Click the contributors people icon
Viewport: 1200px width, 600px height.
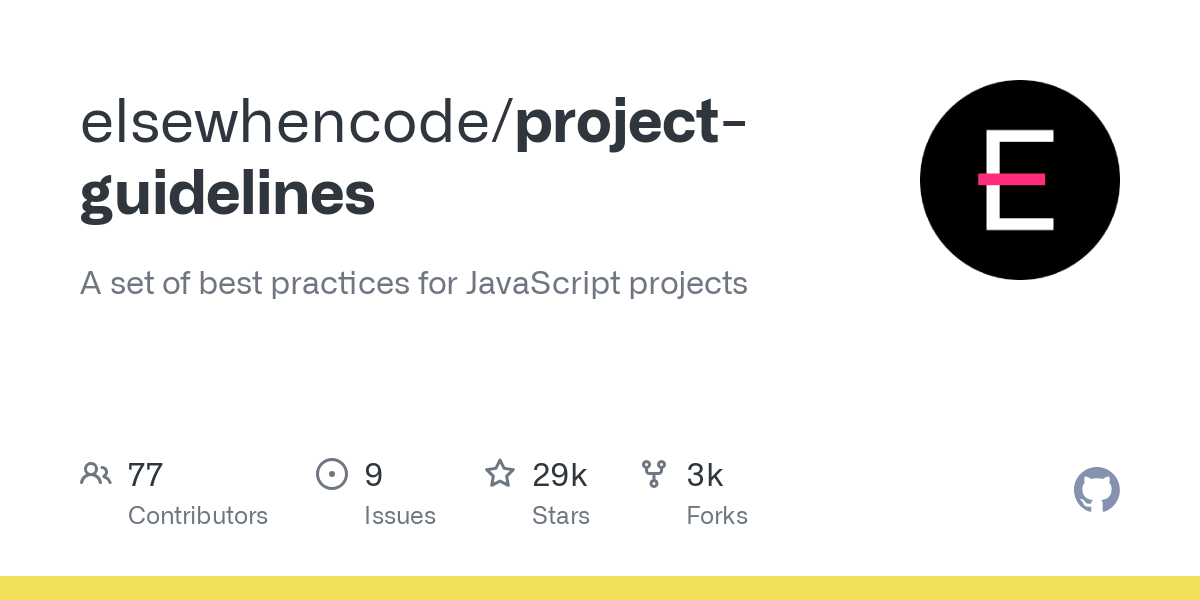(x=96, y=474)
